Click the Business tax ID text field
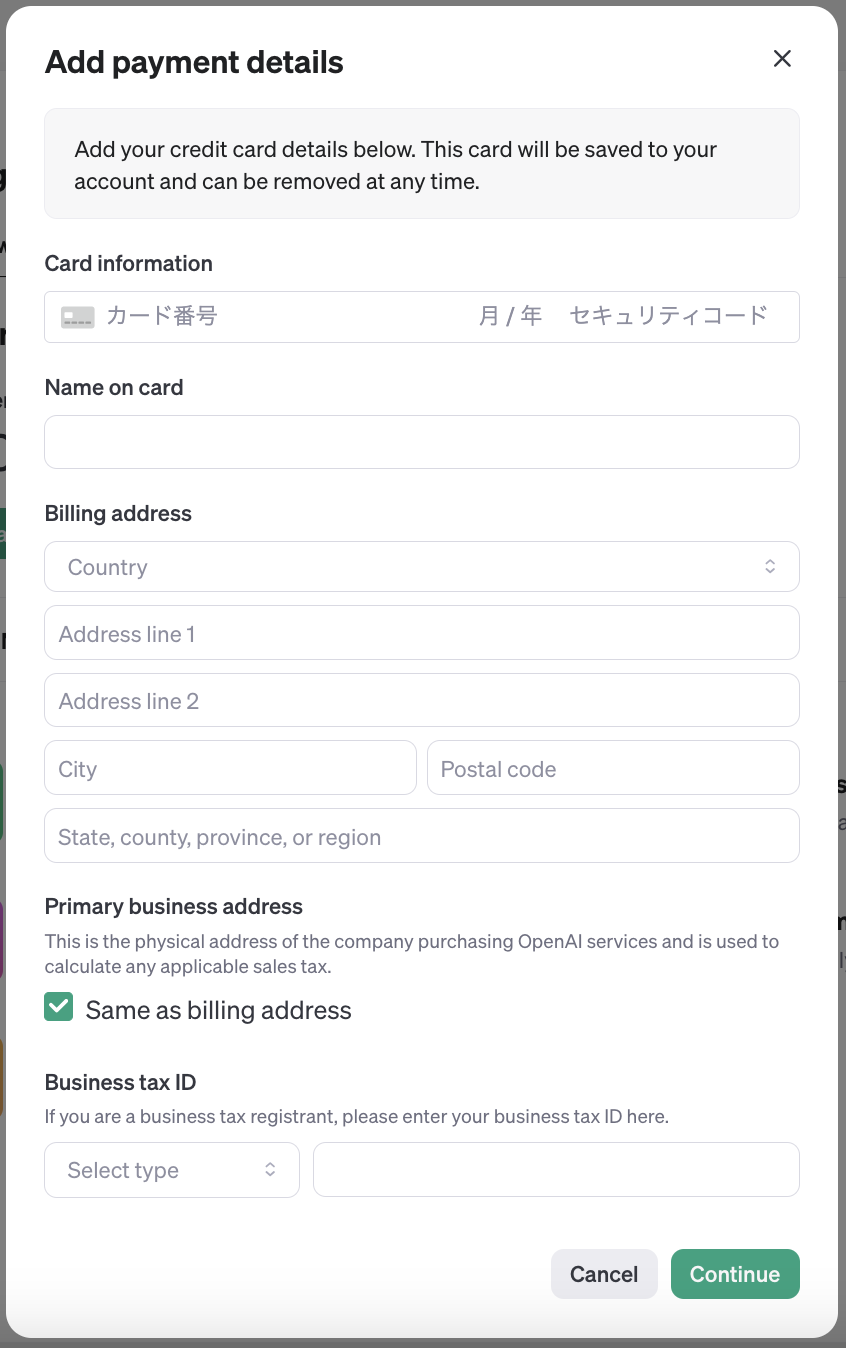 pos(556,1169)
